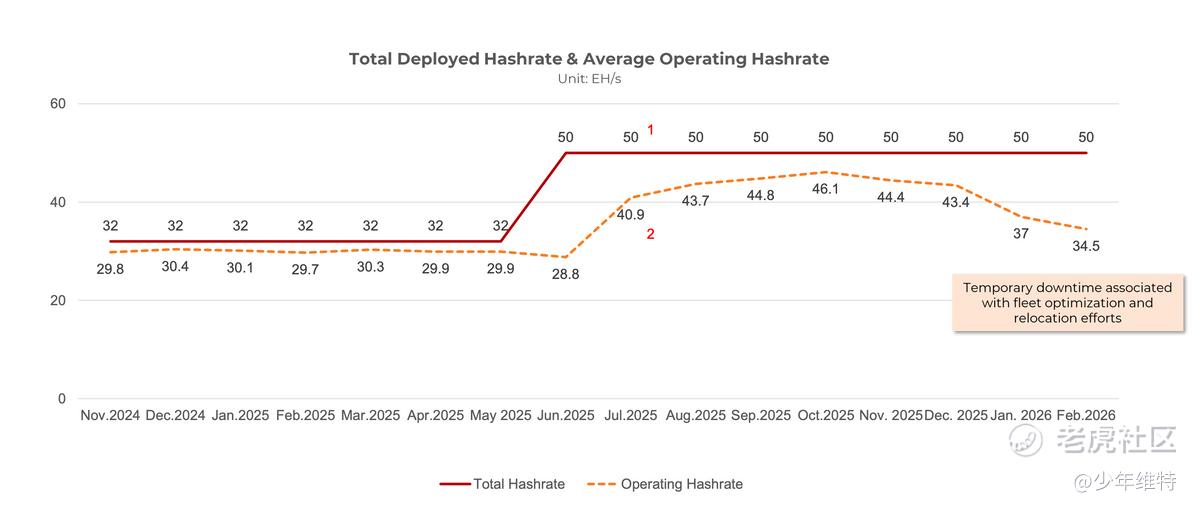Select the Oct.2025 axis label
This screenshot has width=1200, height=509.
click(826, 415)
